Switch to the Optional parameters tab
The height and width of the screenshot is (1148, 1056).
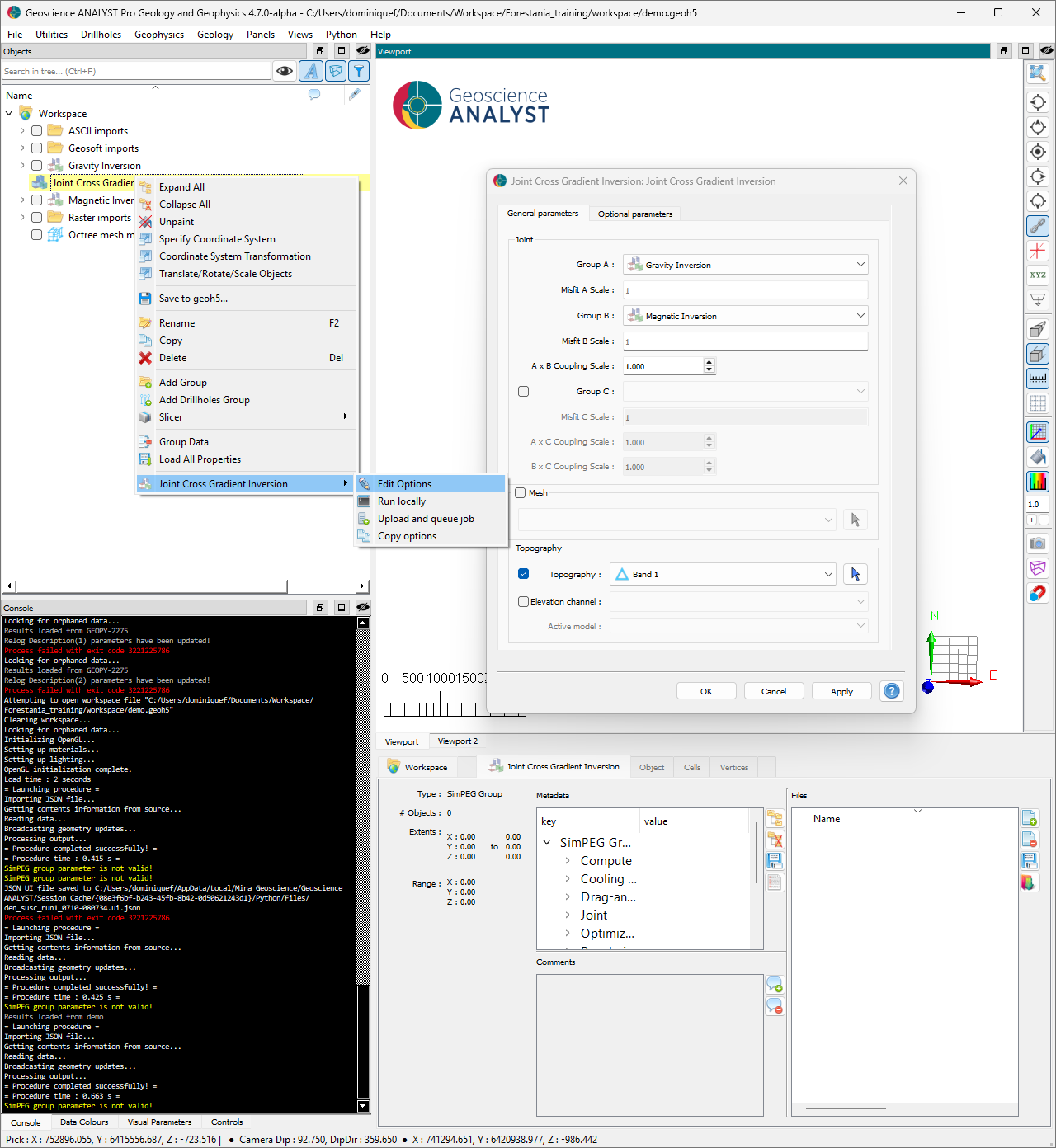(x=634, y=214)
